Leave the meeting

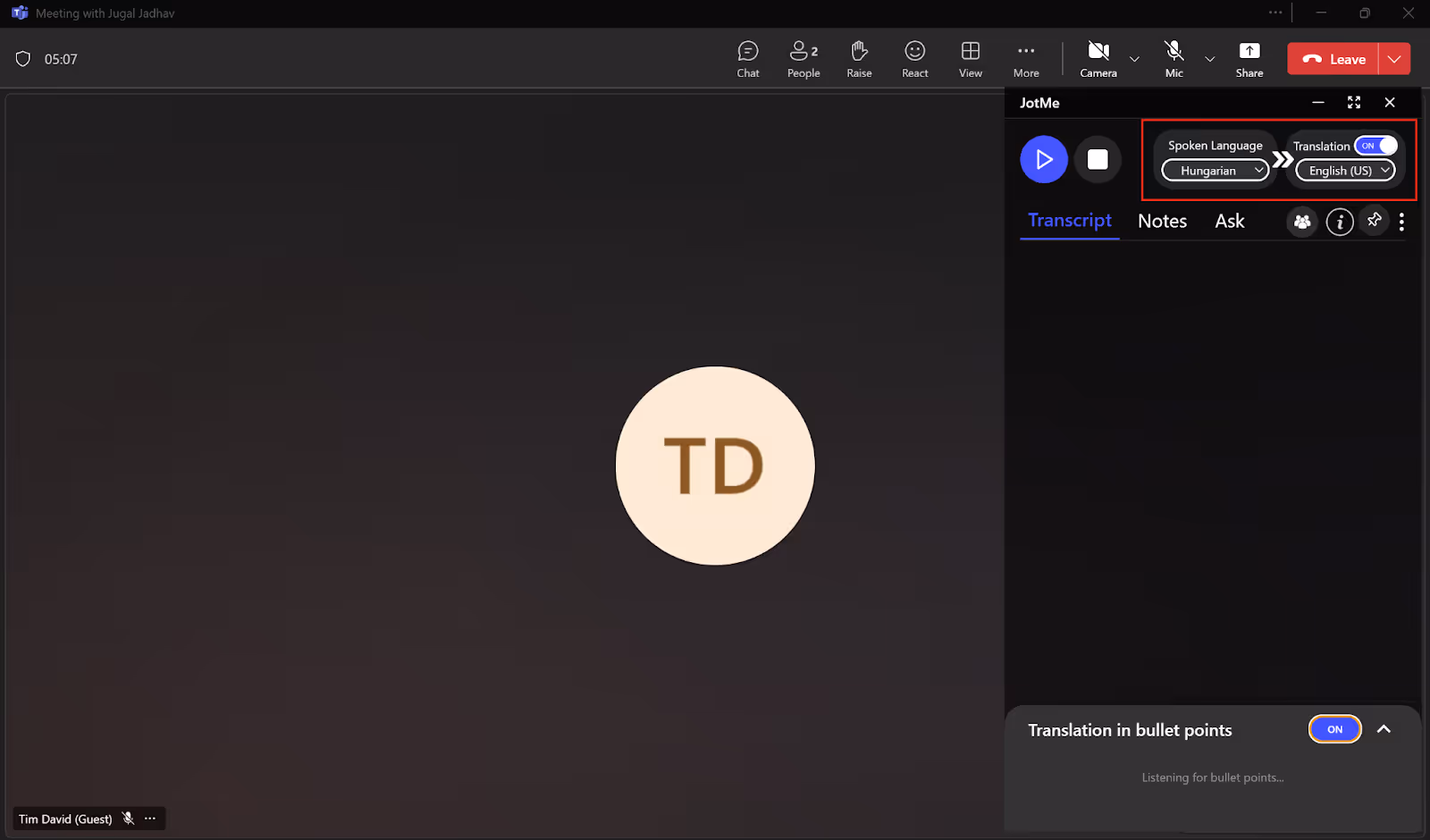1333,59
